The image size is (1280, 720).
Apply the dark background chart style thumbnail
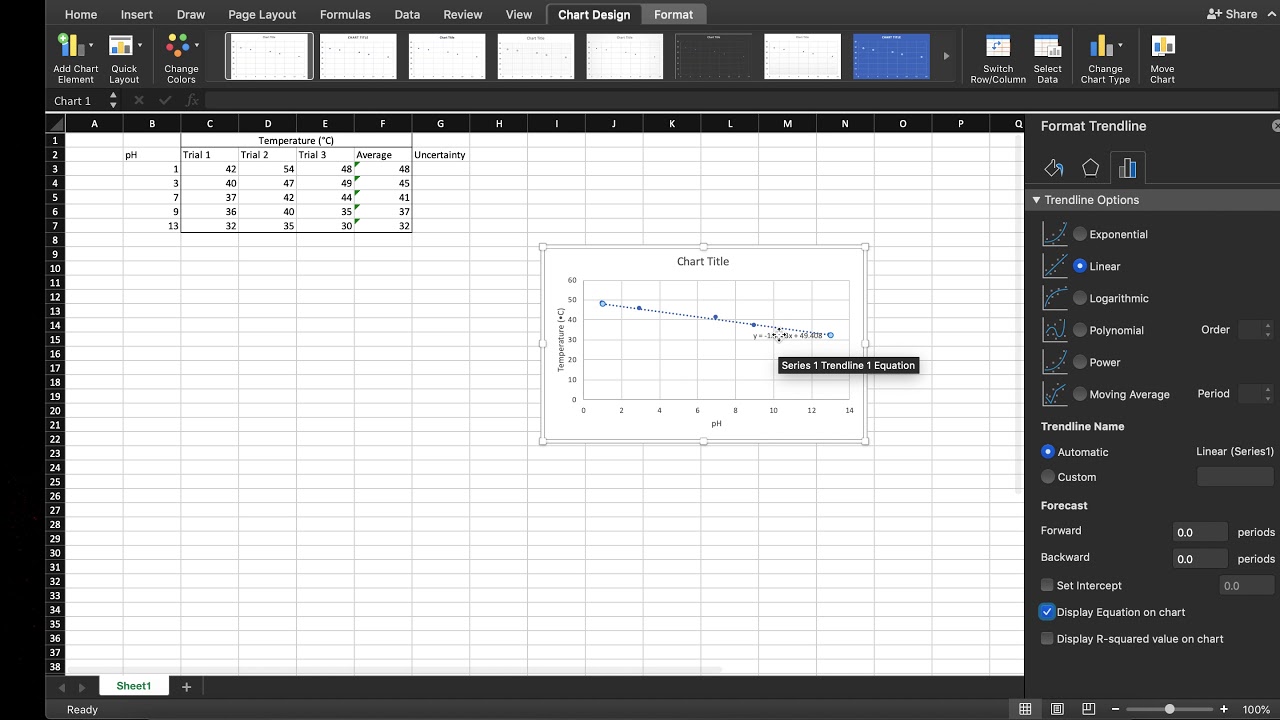(x=713, y=56)
